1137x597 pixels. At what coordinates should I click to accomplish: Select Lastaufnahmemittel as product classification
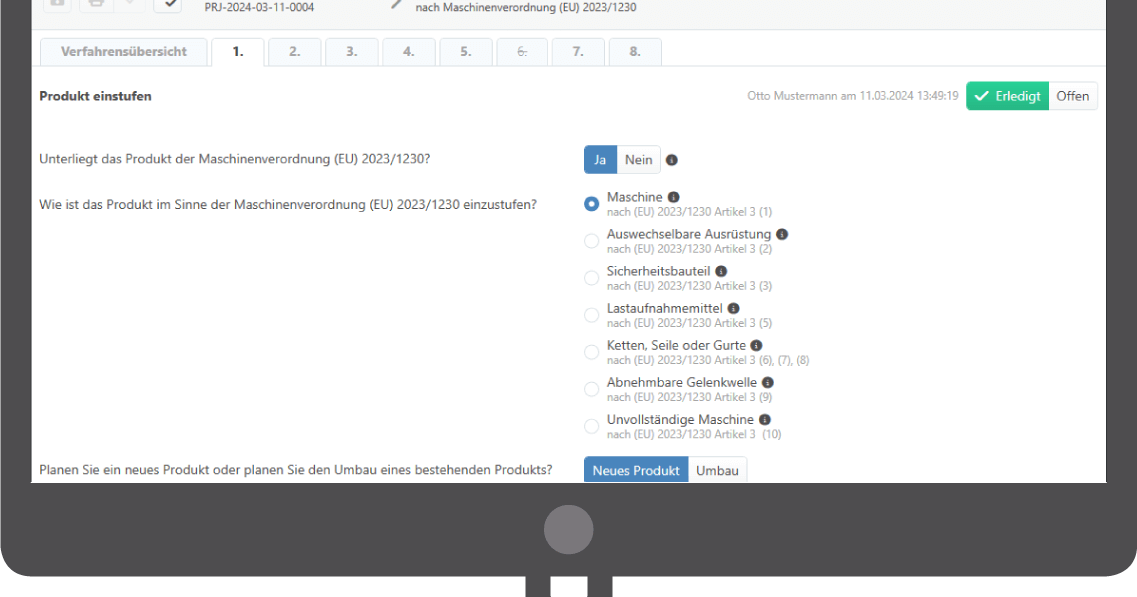tap(591, 314)
